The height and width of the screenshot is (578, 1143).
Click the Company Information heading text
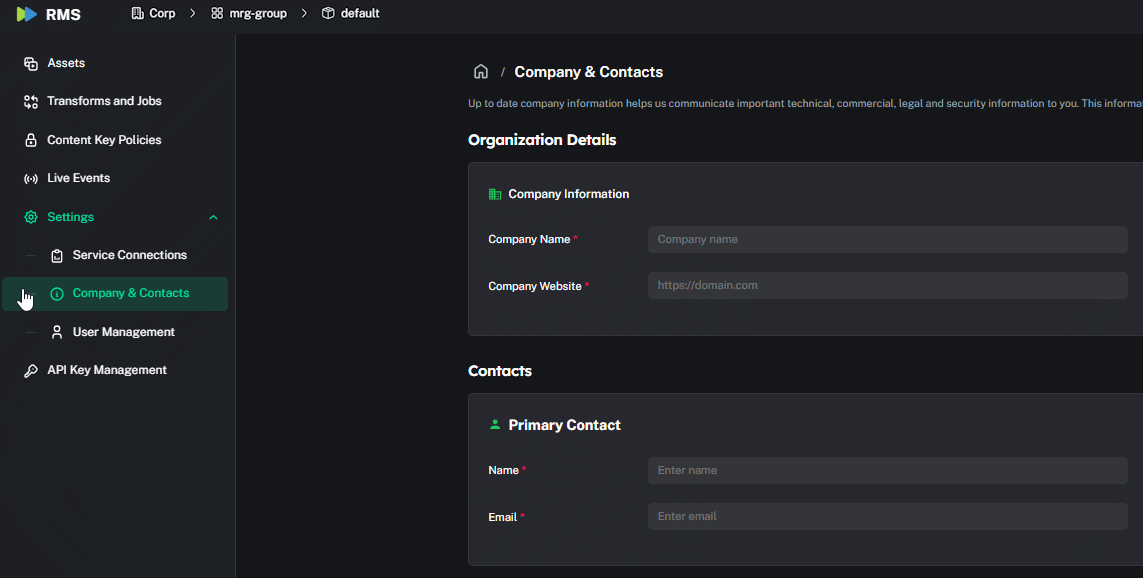pyautogui.click(x=569, y=194)
